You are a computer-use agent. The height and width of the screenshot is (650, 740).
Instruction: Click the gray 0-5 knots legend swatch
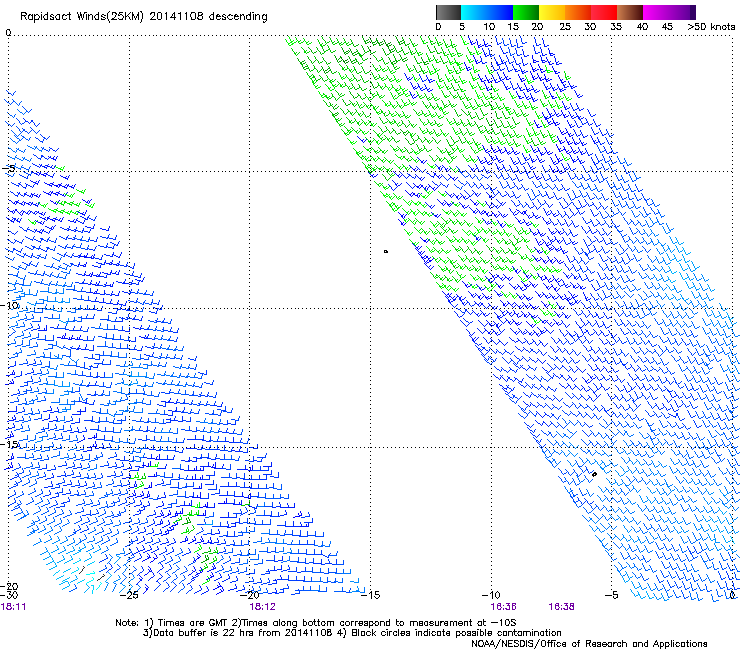(448, 12)
